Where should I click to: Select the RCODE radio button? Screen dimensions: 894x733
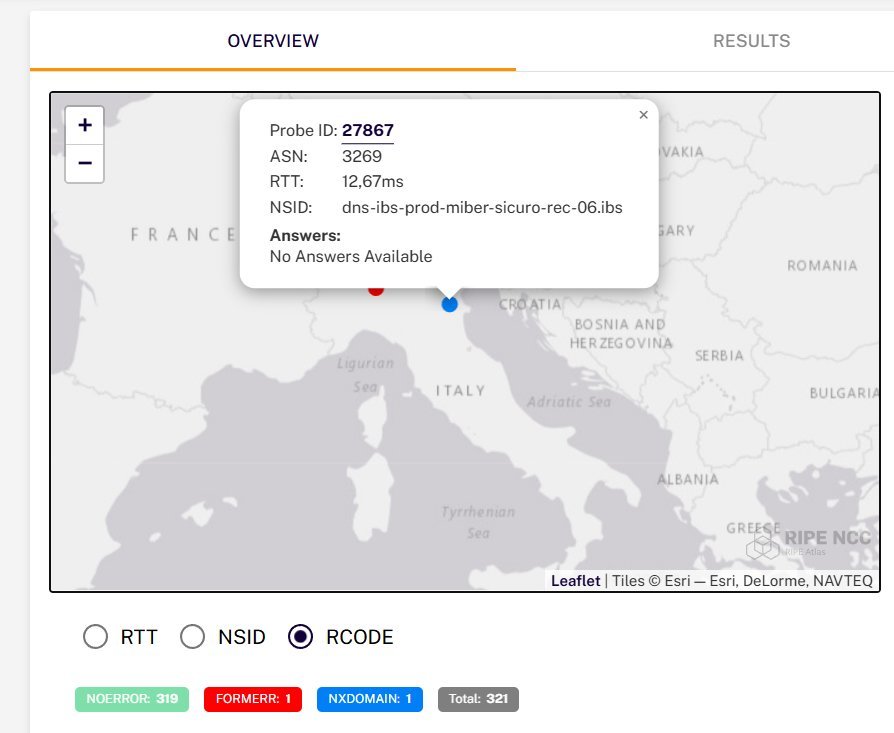click(300, 637)
